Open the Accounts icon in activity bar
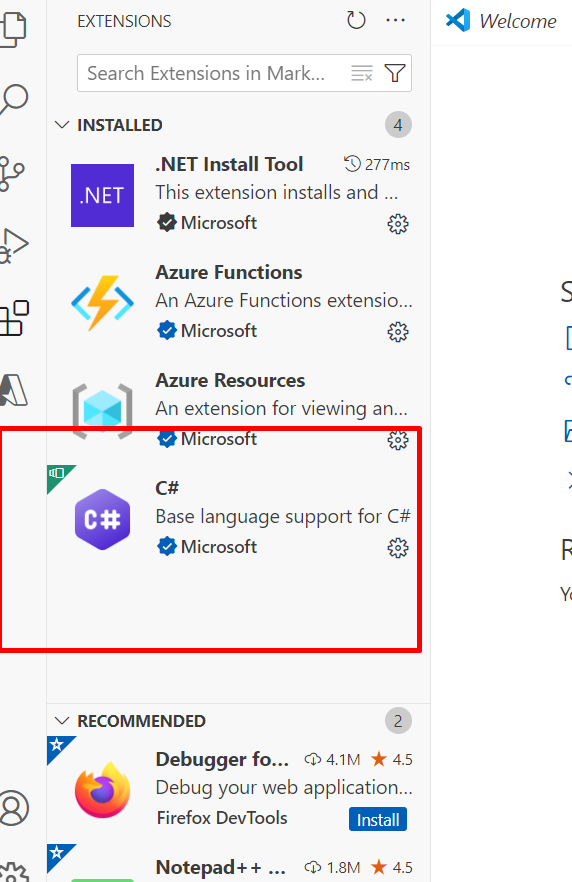The height and width of the screenshot is (882, 572). 14,808
